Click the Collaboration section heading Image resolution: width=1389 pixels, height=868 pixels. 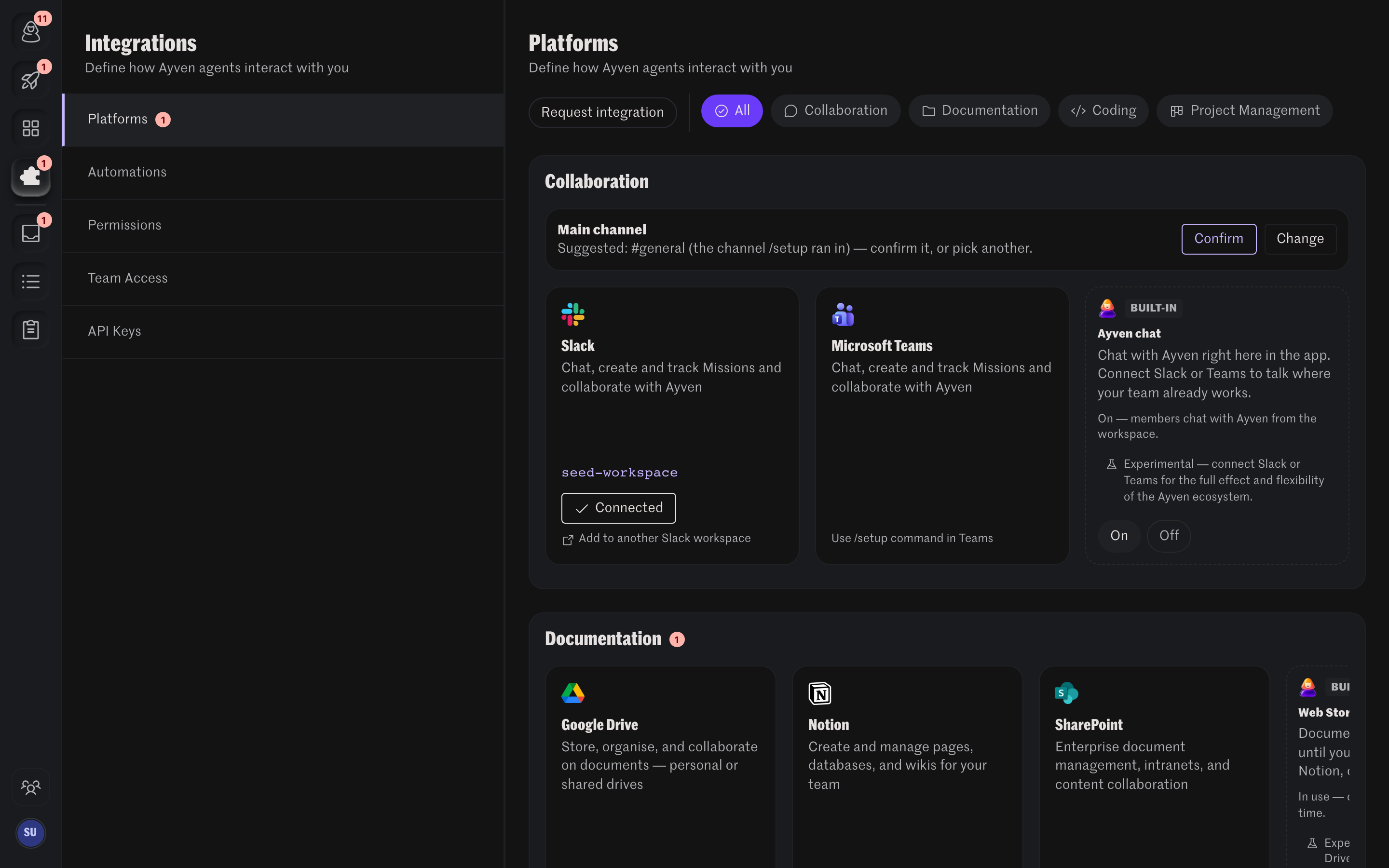(x=596, y=182)
